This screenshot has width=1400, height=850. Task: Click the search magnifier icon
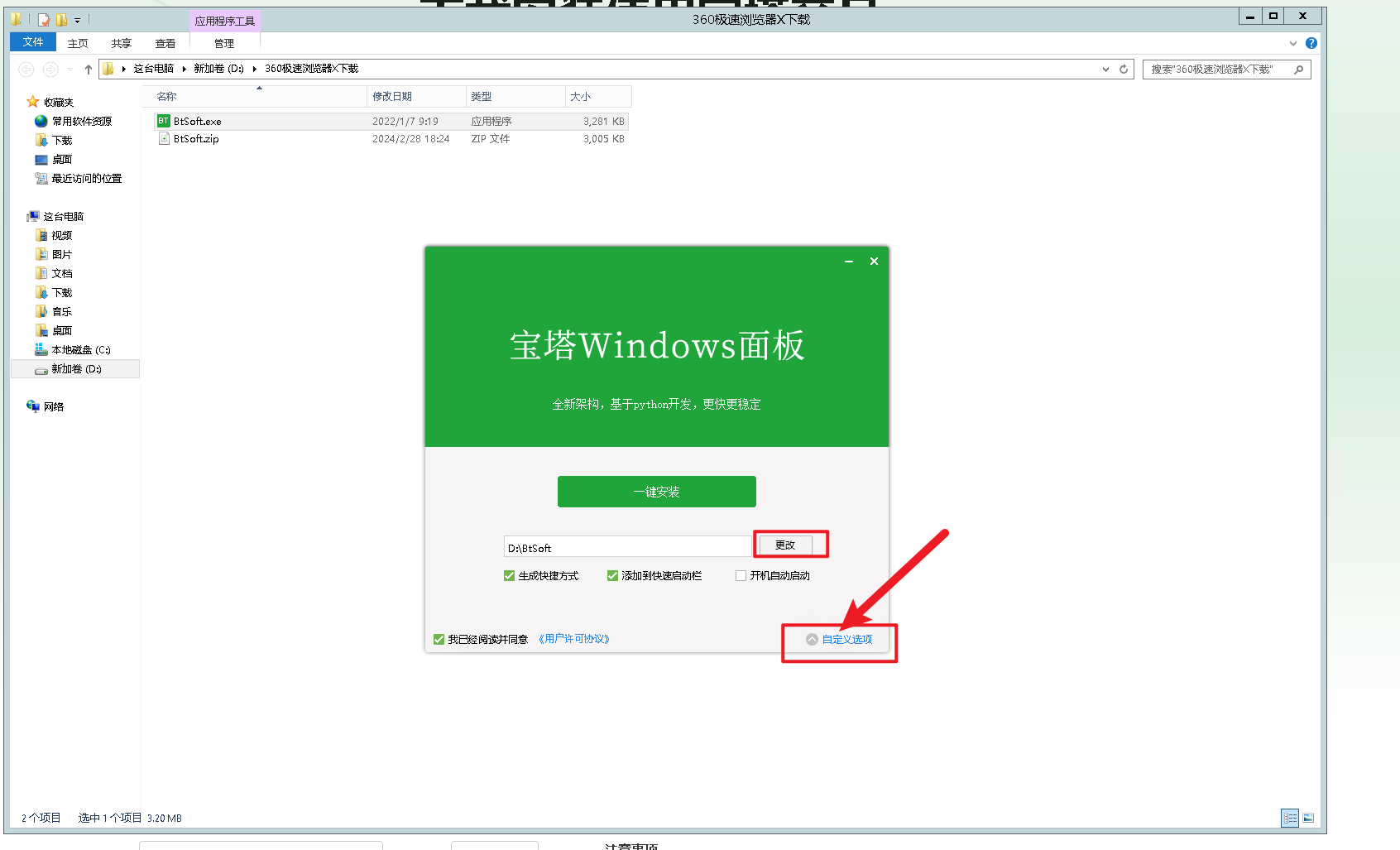[1298, 70]
